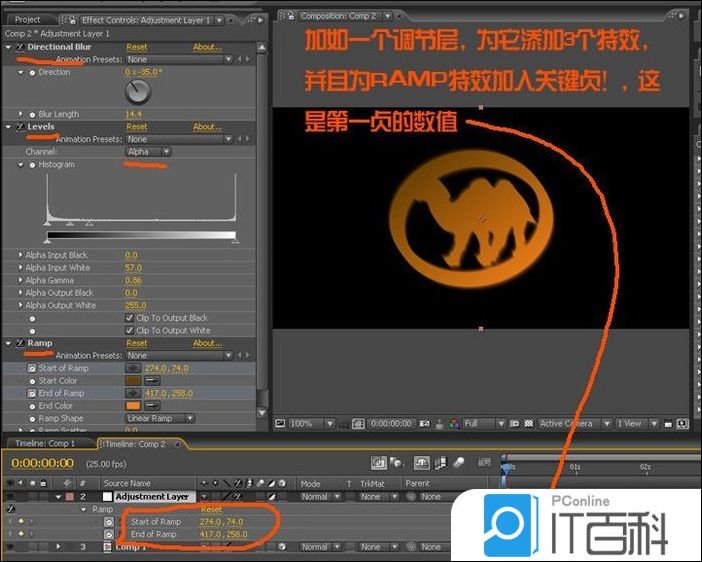Viewport: 702px width, 562px height.
Task: Pick Start Color with the eyedropper
Action: pyautogui.click(x=152, y=381)
